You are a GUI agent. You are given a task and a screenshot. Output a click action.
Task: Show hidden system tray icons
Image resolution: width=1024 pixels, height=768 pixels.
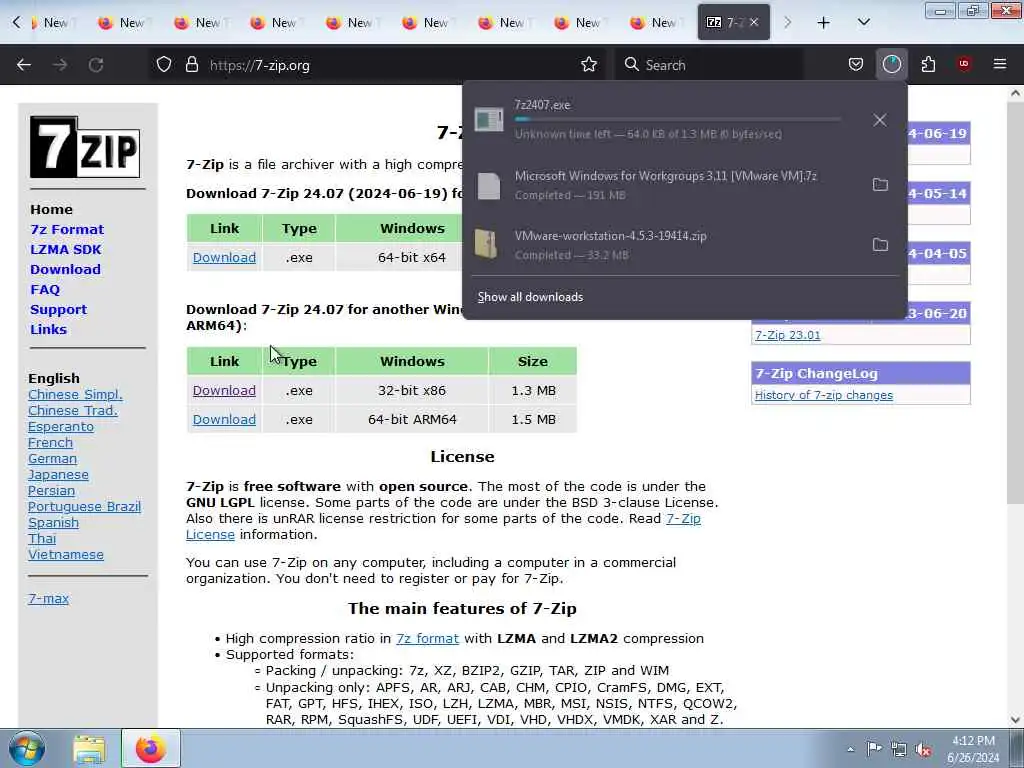click(850, 749)
